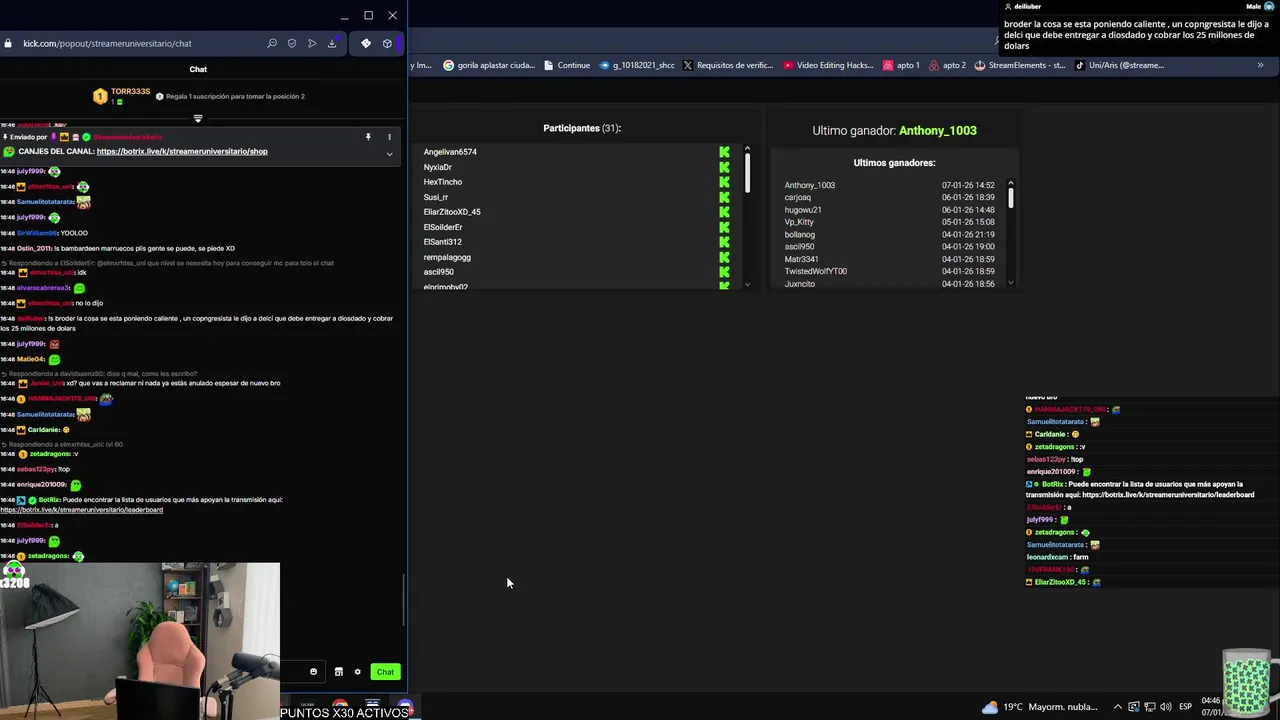Click winner bollanog in Ultimos ganadores
Image resolution: width=1280 pixels, height=720 pixels.
point(800,235)
